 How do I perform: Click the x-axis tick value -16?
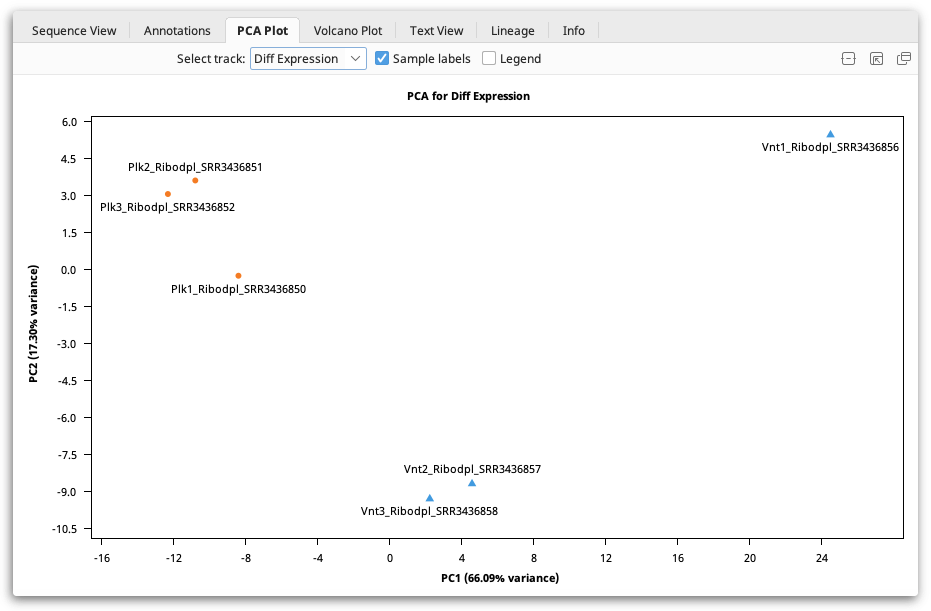coord(102,558)
